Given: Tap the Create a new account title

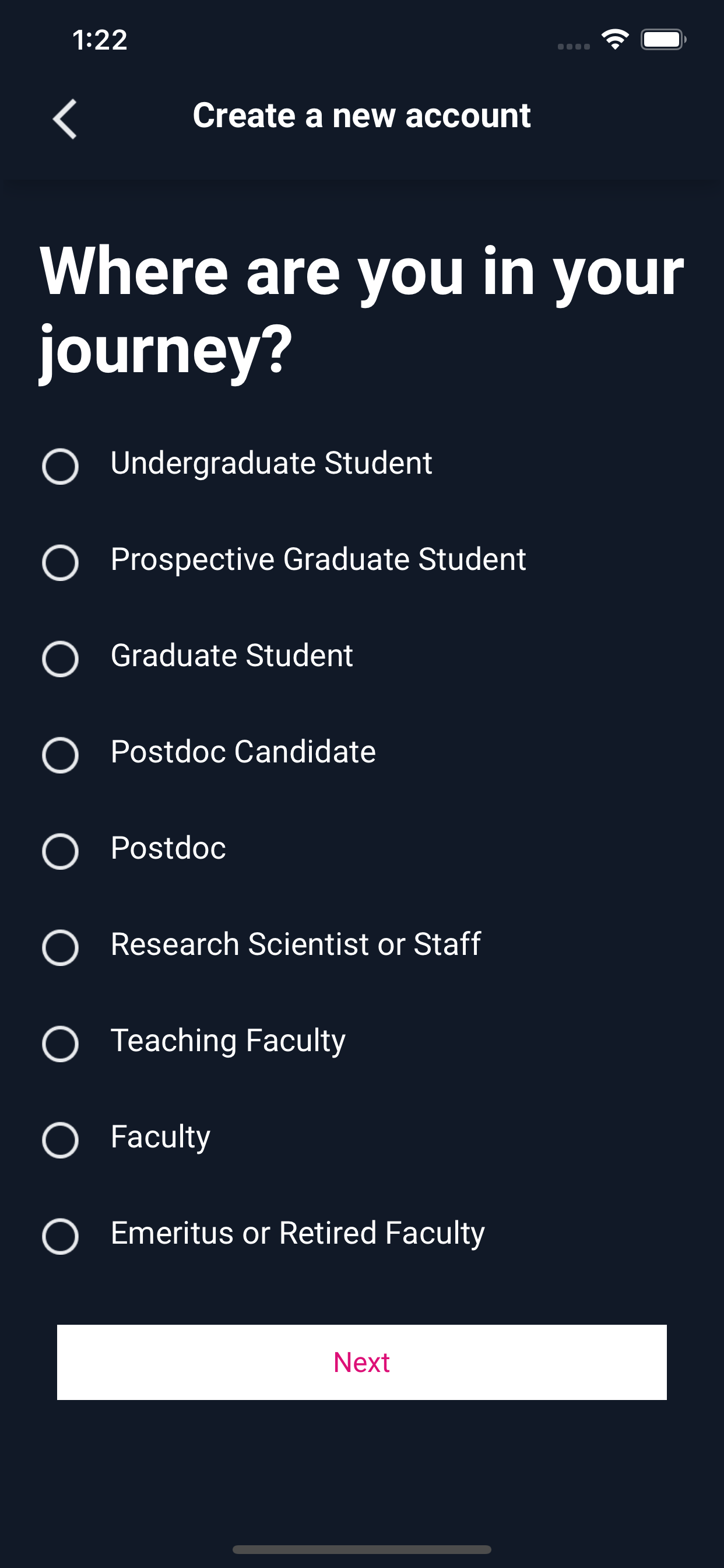Looking at the screenshot, I should pyautogui.click(x=362, y=115).
